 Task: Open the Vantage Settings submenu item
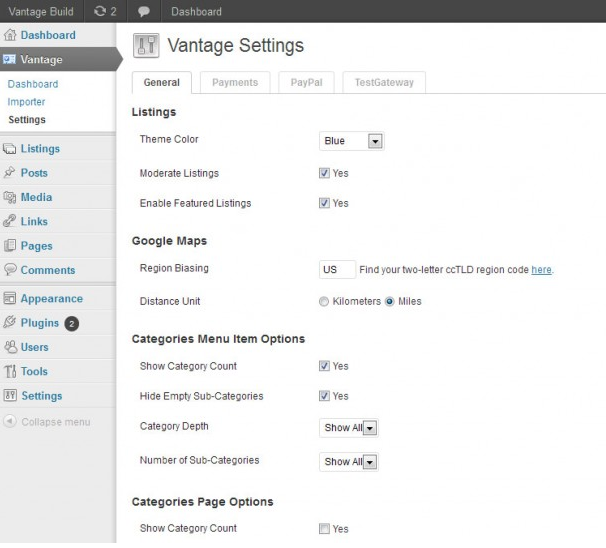27,120
